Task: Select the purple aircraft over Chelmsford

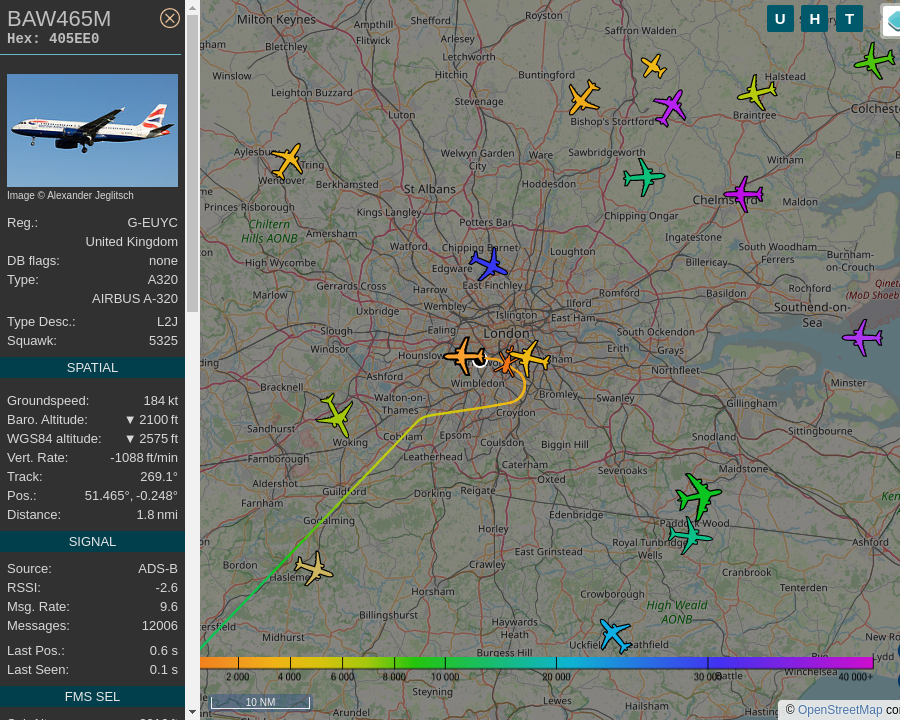Action: pos(743,194)
